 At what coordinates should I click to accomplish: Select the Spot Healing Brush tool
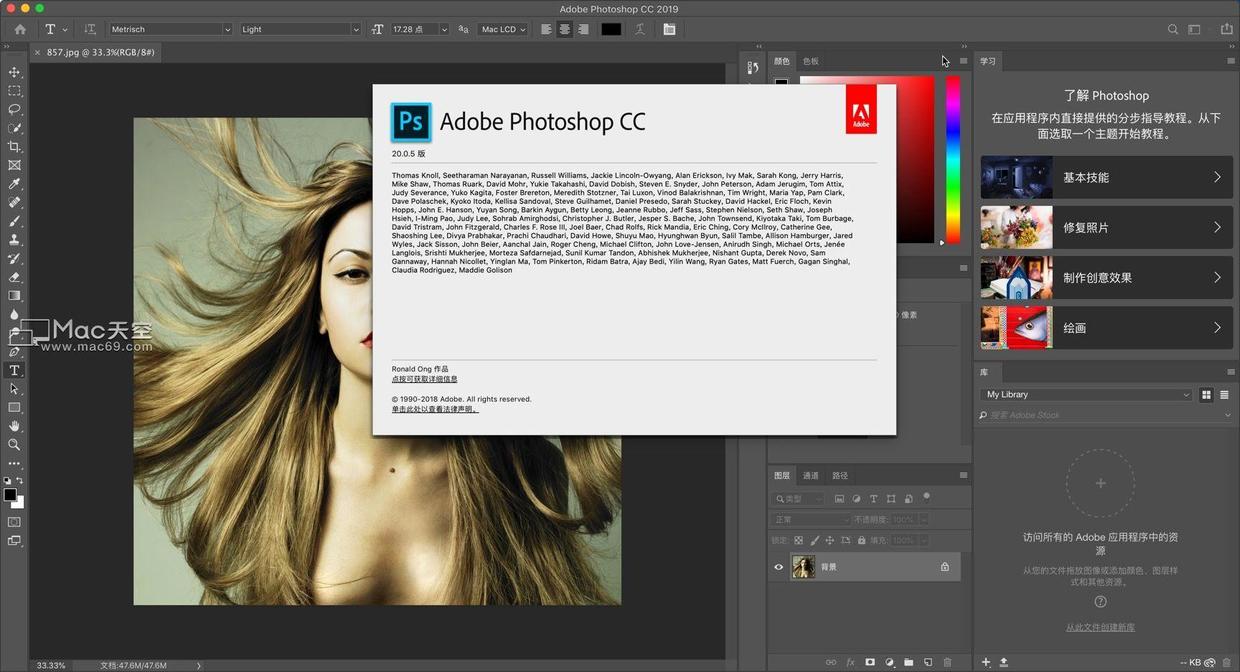coord(14,203)
